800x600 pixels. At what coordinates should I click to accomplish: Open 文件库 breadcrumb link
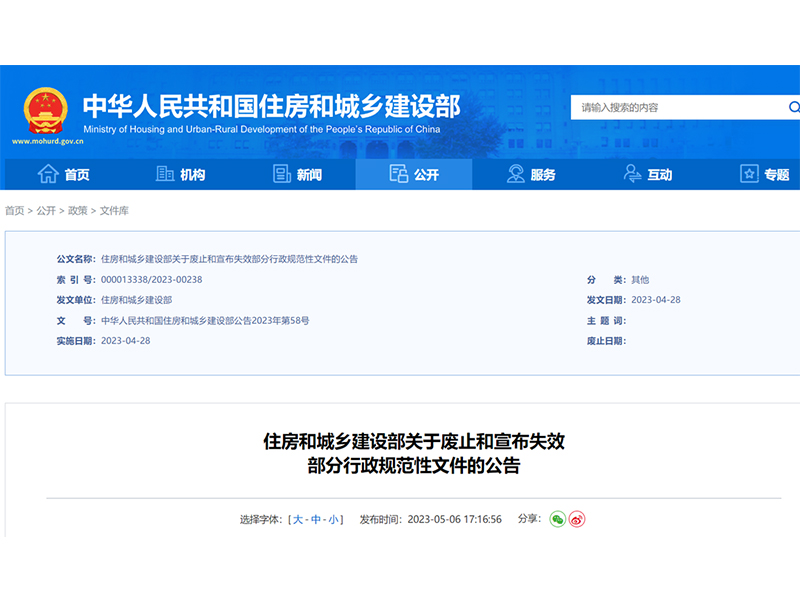click(x=114, y=211)
